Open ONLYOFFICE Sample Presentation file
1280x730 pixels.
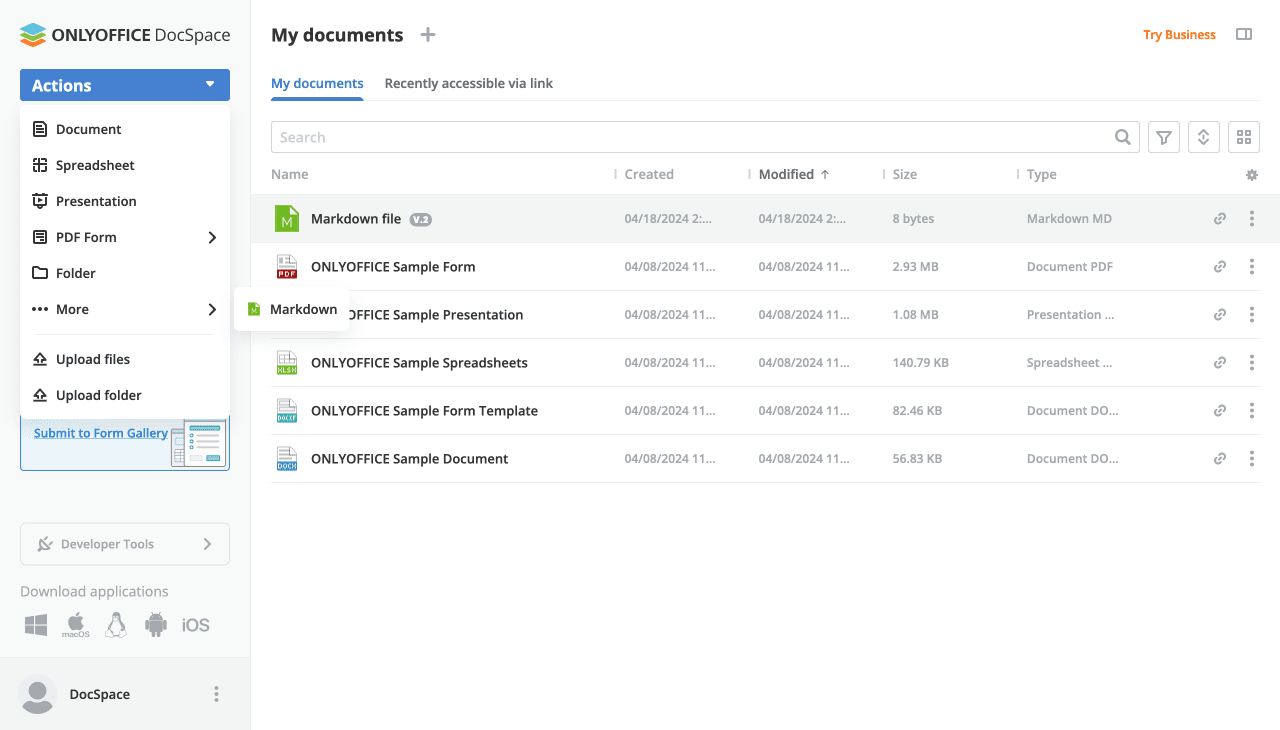437,315
